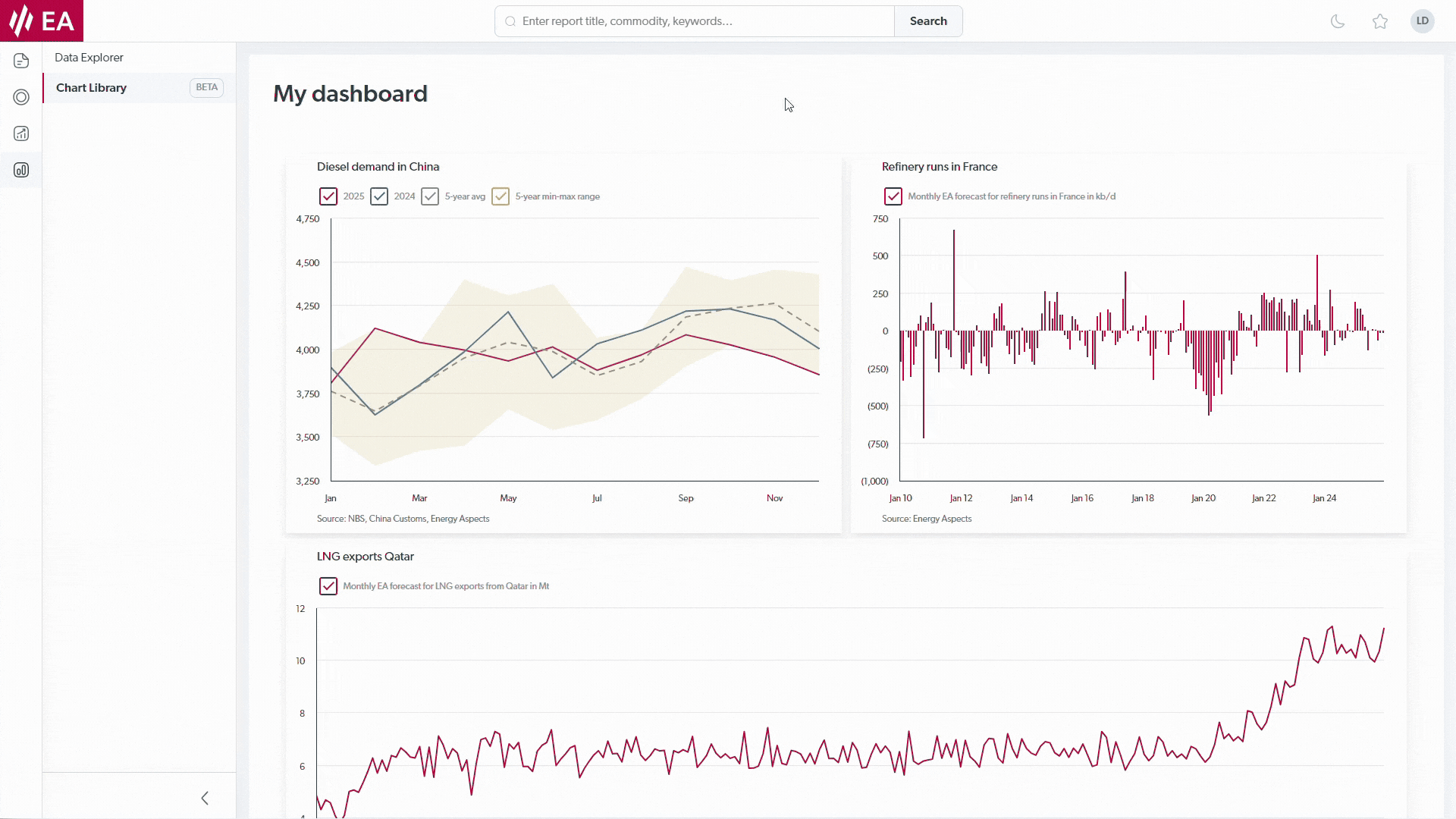
Task: Open the LD user profile avatar
Action: [1423, 21]
